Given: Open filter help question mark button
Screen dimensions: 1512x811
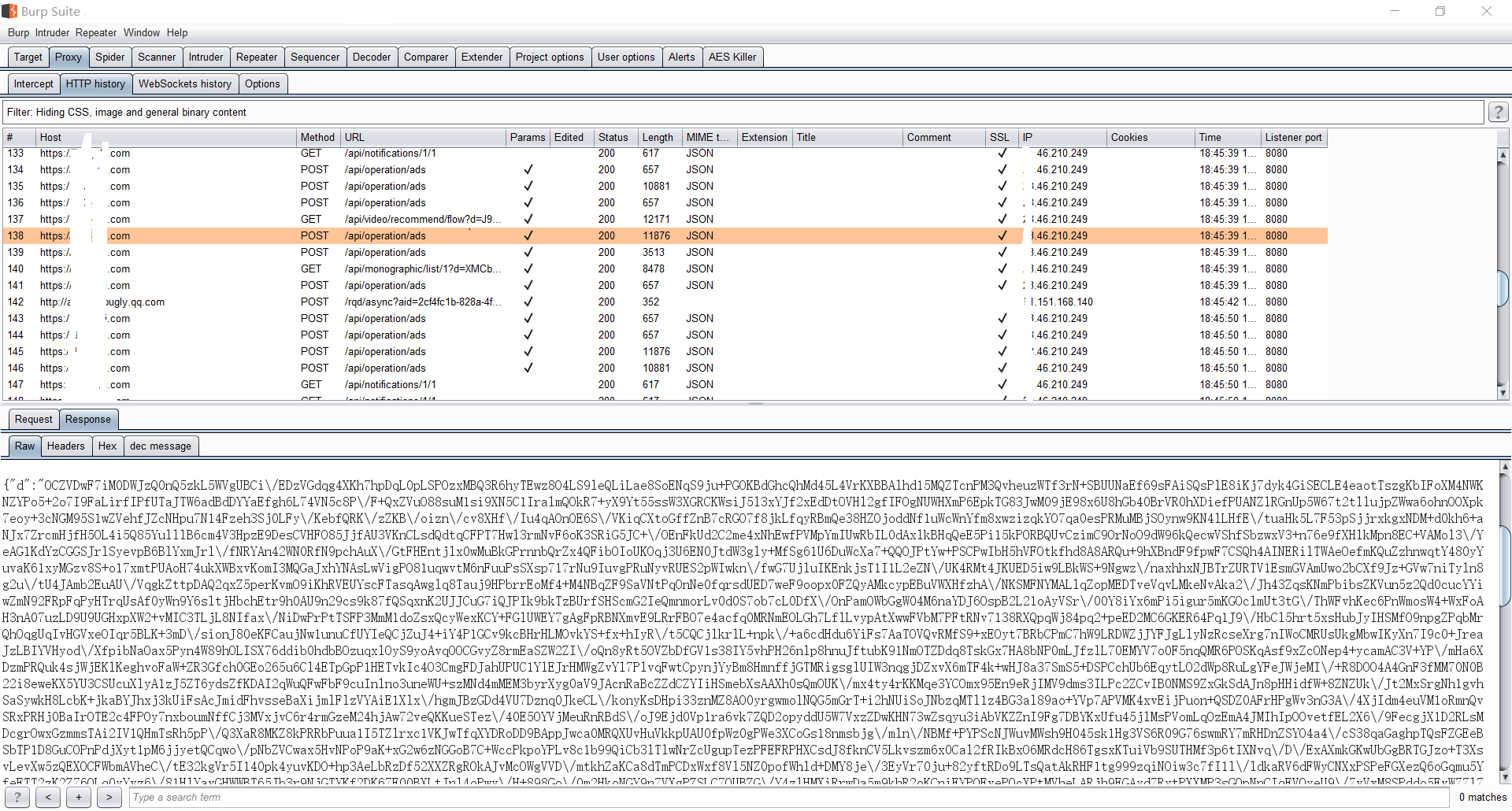Looking at the screenshot, I should point(1498,113).
